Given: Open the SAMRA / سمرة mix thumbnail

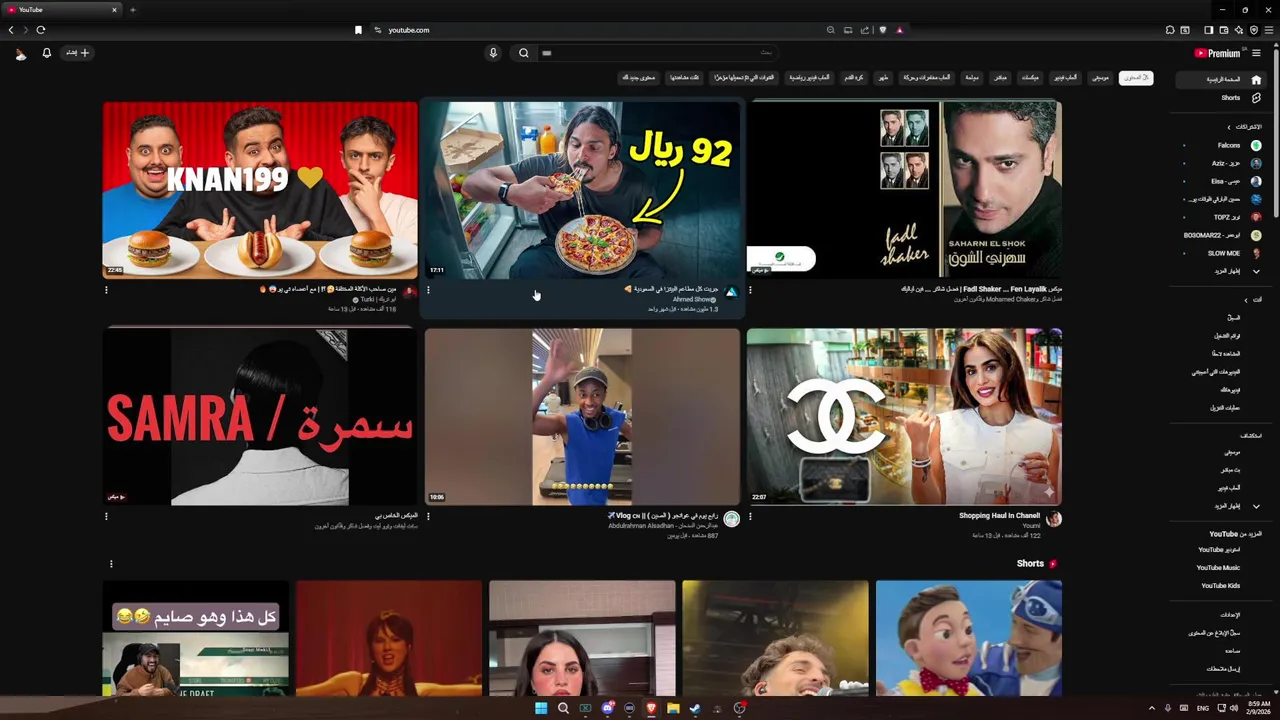Looking at the screenshot, I should point(260,416).
